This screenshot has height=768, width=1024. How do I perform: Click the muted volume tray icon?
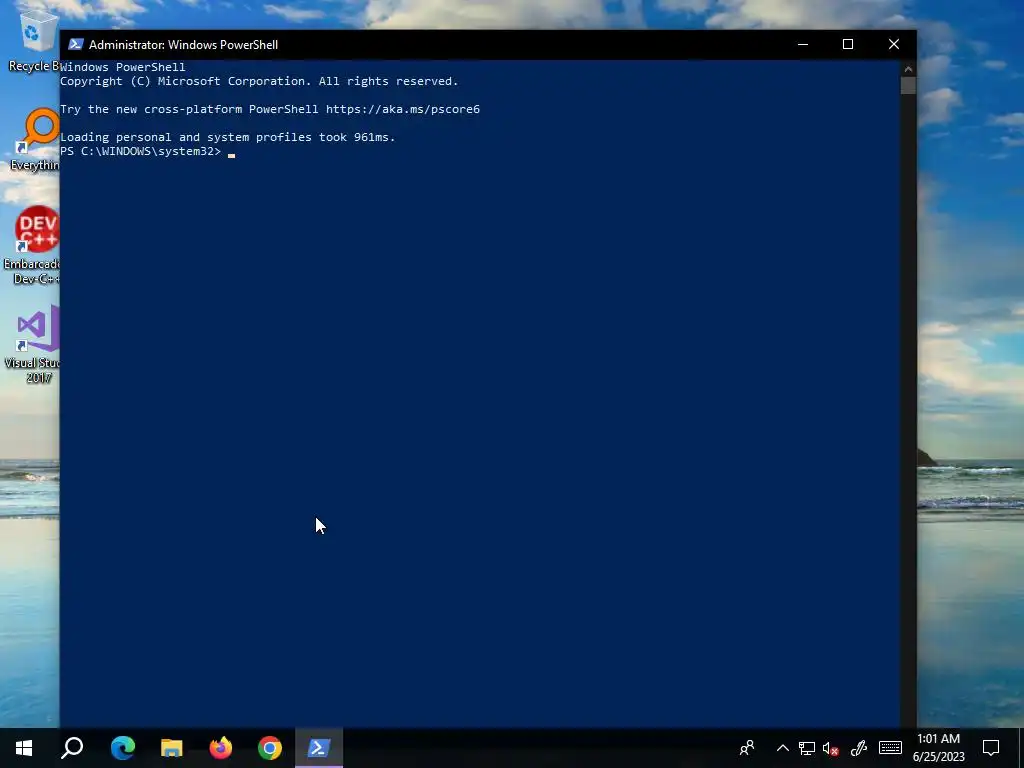(831, 748)
